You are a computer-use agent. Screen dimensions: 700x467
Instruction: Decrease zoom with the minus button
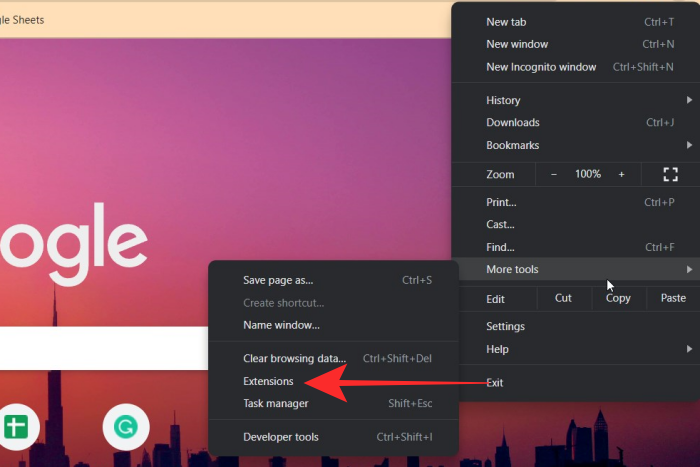554,174
